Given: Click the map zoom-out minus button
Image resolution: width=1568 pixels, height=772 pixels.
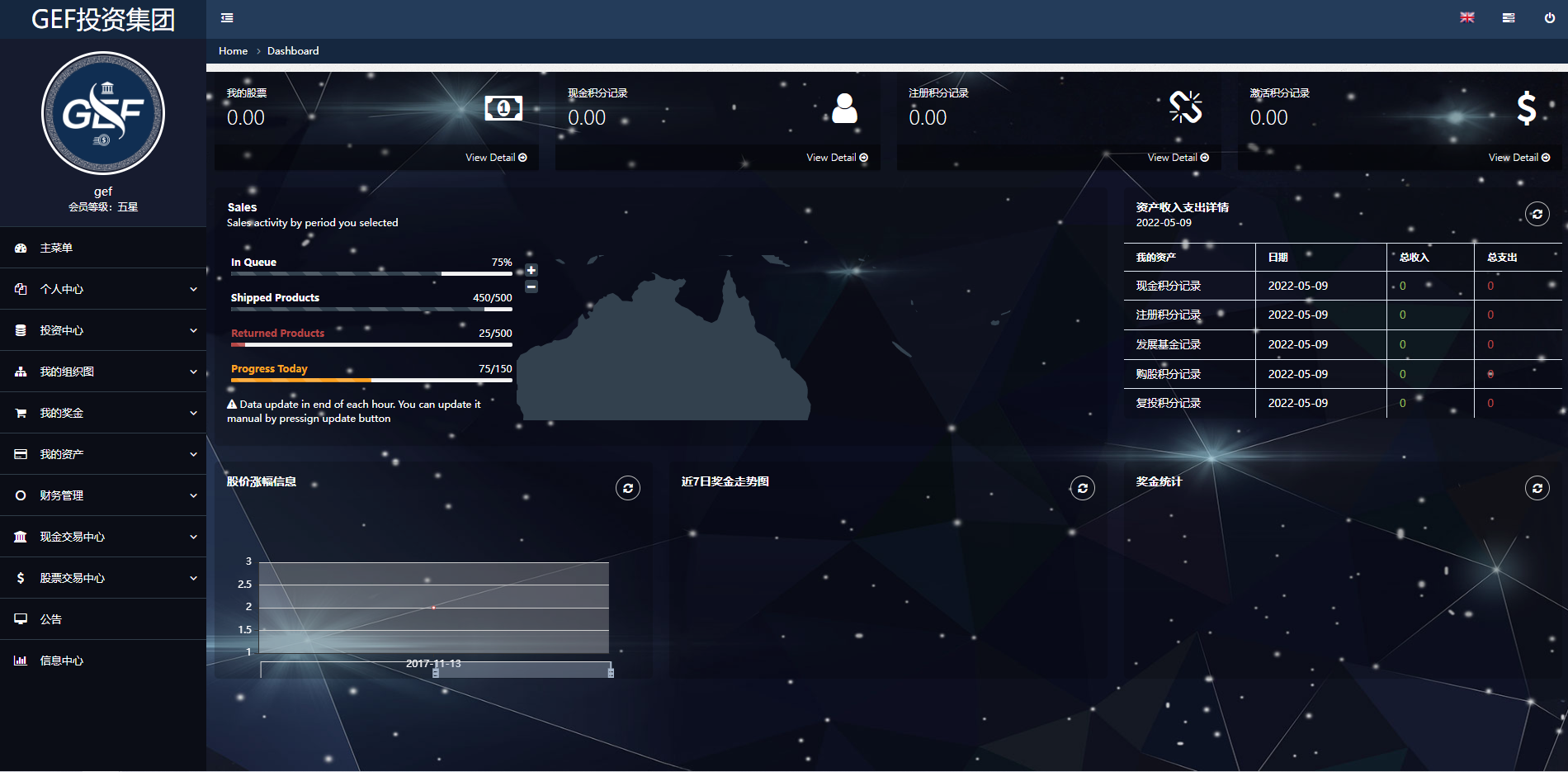Looking at the screenshot, I should click(531, 287).
